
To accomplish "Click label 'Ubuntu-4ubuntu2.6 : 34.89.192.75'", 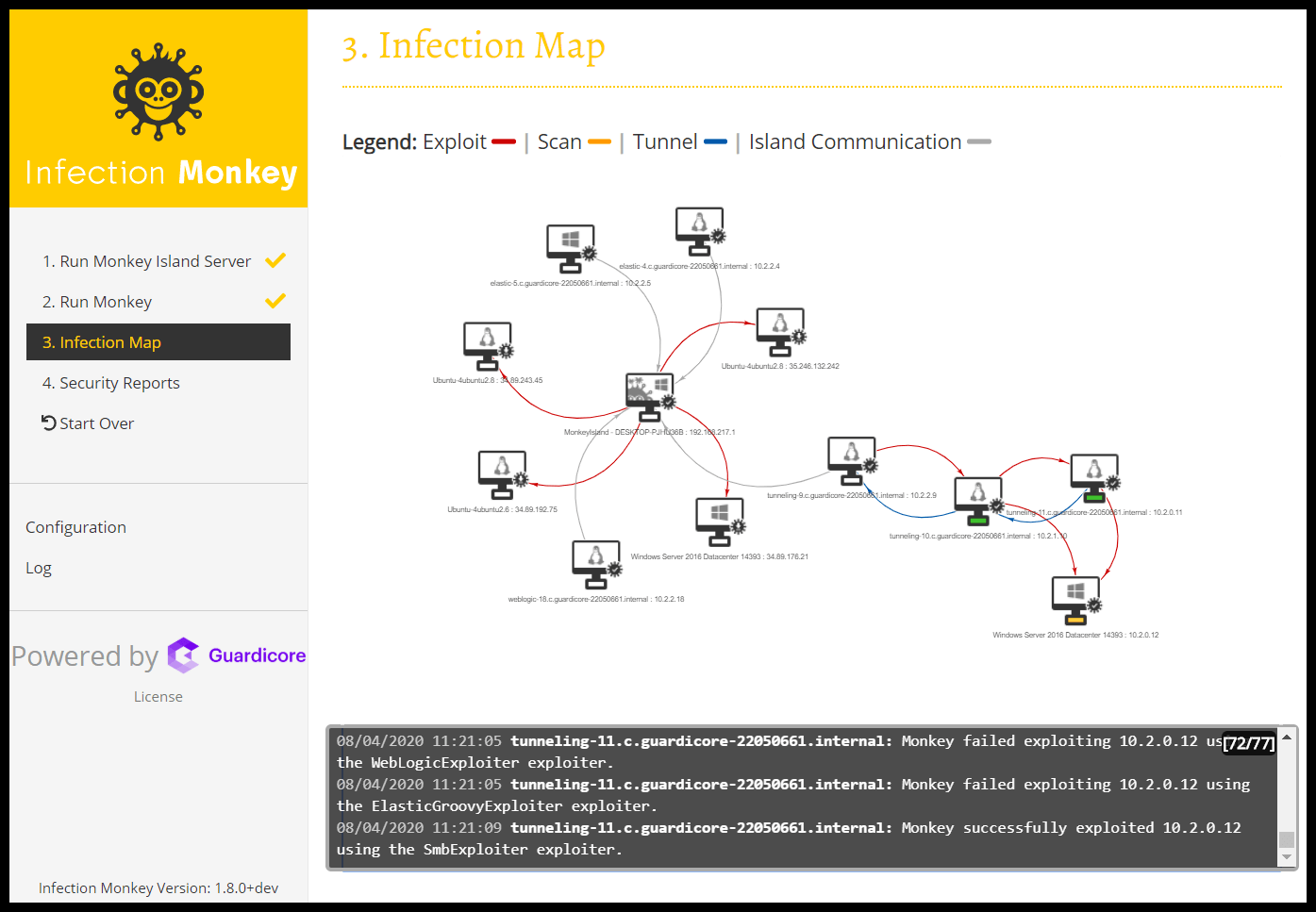I will click(x=502, y=509).
